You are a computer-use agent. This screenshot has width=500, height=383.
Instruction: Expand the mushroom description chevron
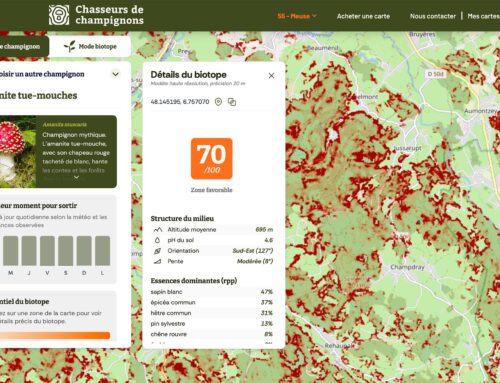click(x=76, y=177)
